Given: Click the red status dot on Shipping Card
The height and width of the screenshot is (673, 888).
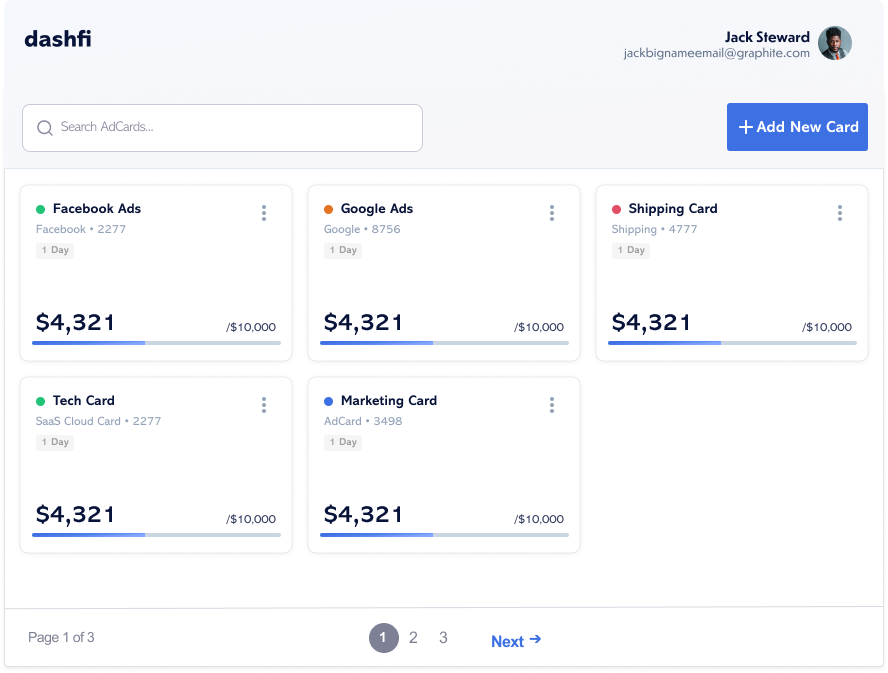Looking at the screenshot, I should (616, 210).
